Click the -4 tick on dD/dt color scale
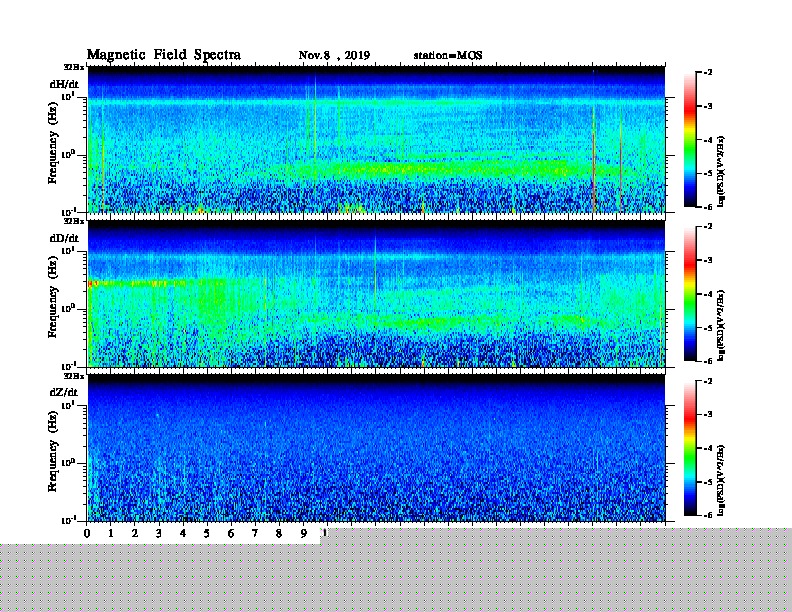 point(708,294)
